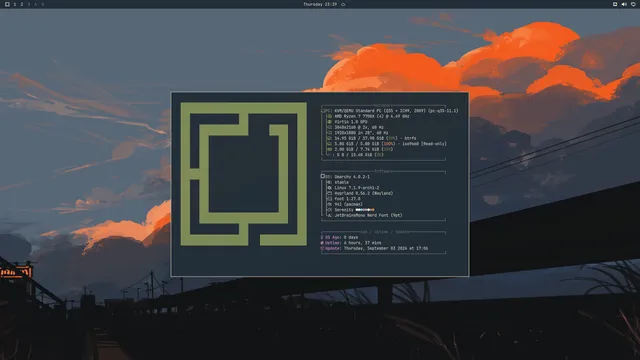
Task: Click the green Omarchy ASCII logo in the terminal
Action: click(x=244, y=174)
